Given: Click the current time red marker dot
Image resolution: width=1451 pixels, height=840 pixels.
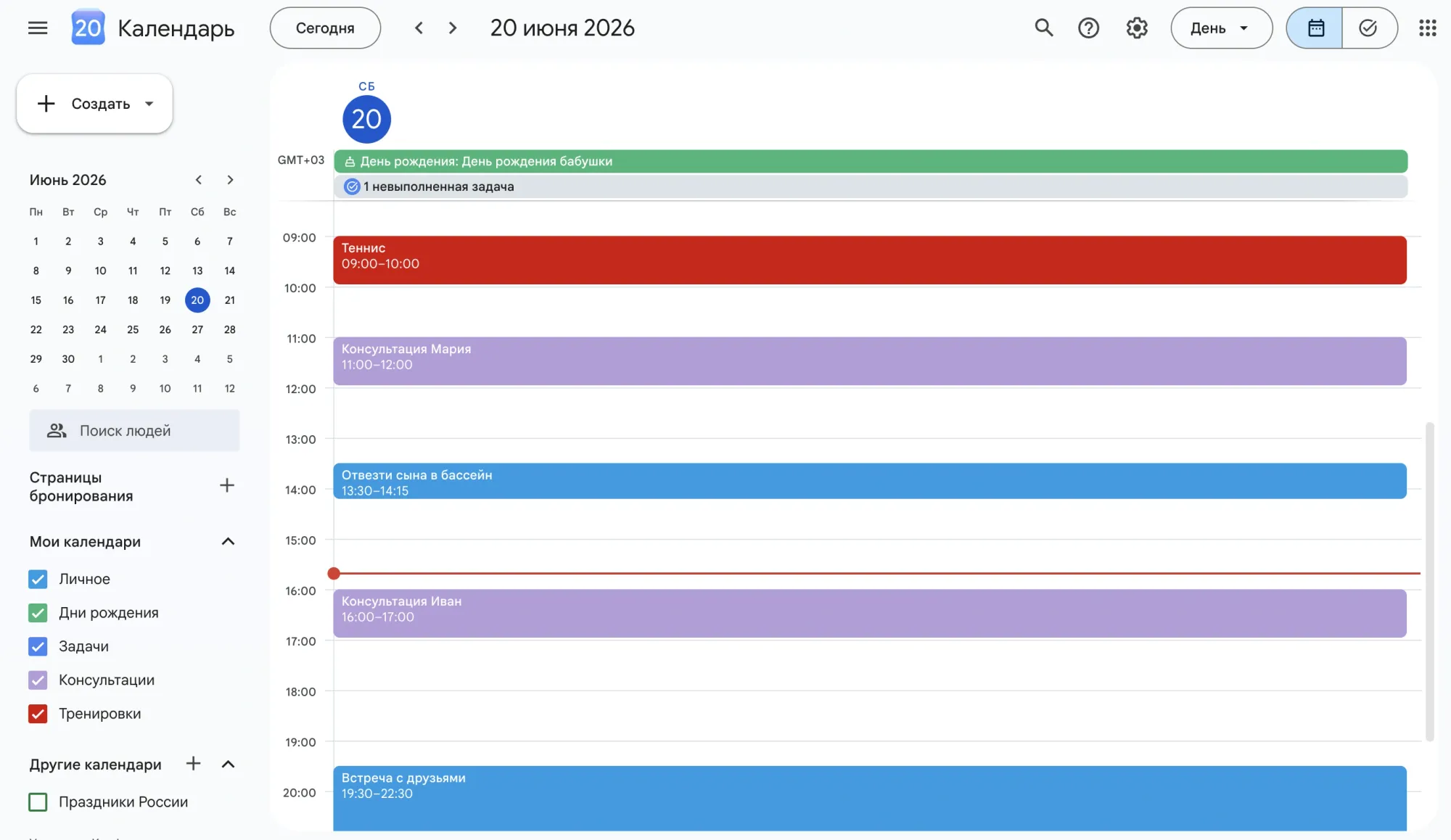Looking at the screenshot, I should pos(334,574).
